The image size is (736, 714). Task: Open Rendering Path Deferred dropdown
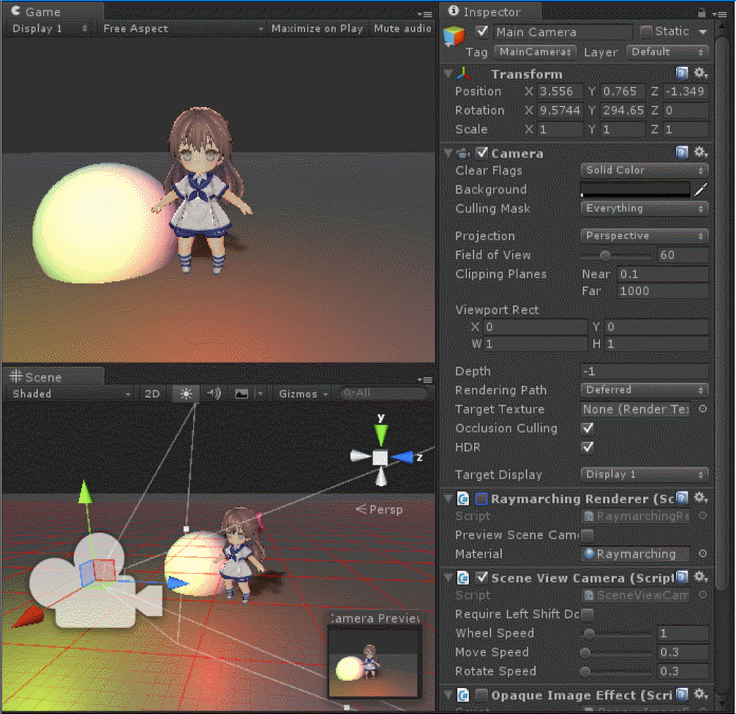[644, 390]
